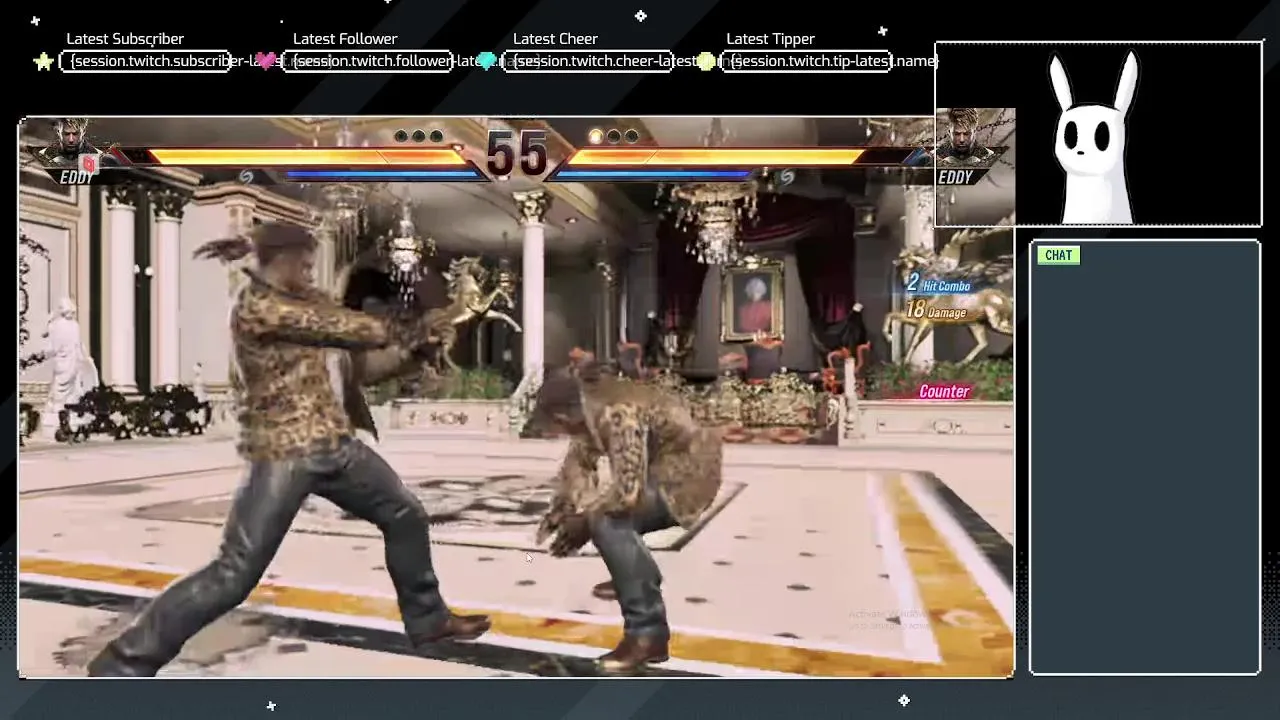Click the left player's health bar
Image resolution: width=1280 pixels, height=720 pixels.
pyautogui.click(x=300, y=156)
